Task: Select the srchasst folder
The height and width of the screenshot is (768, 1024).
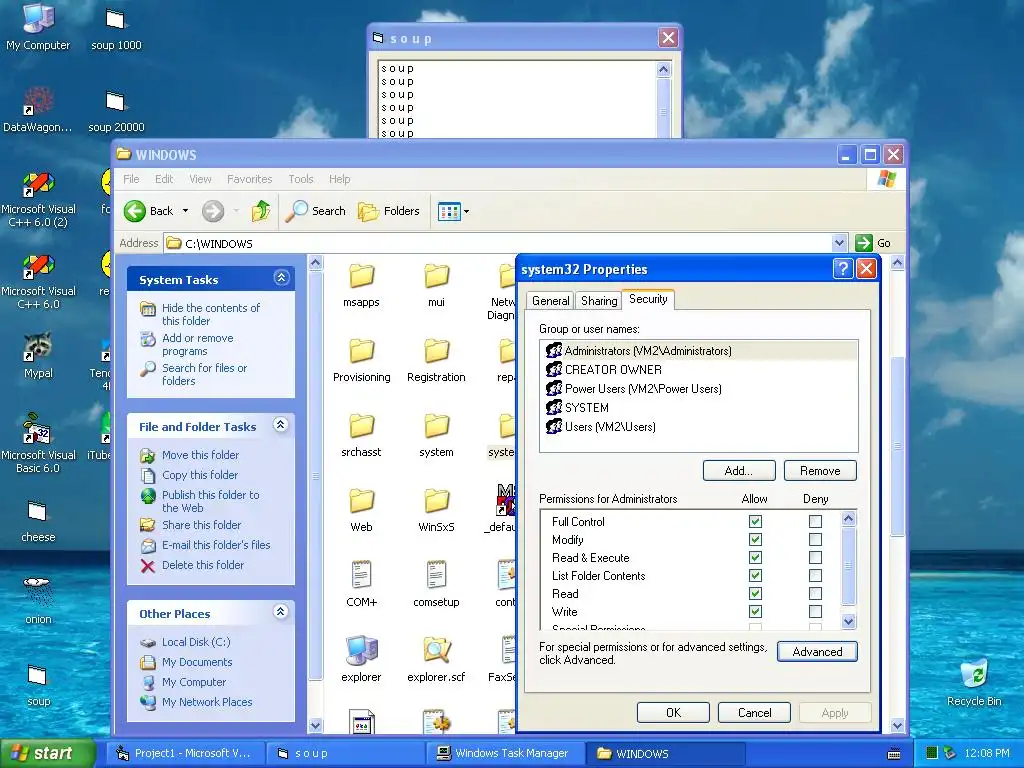Action: [x=361, y=436]
